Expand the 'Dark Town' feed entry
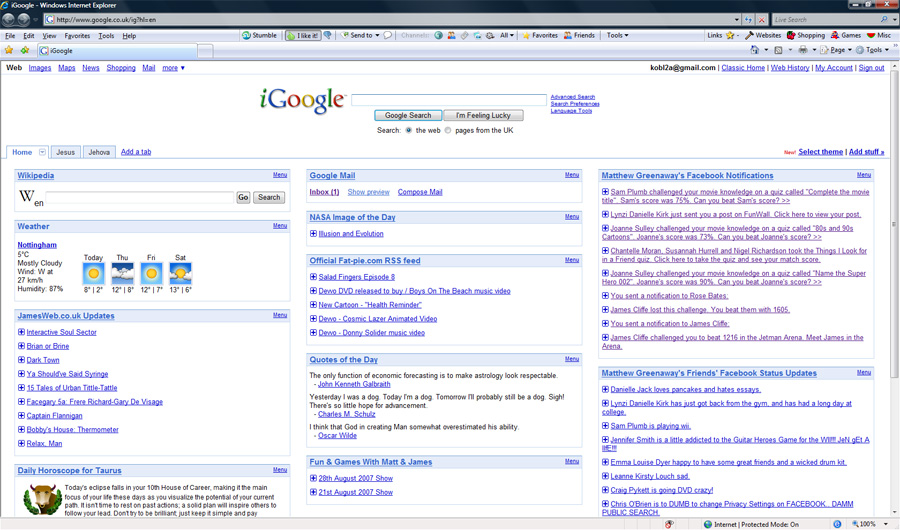 tap(21, 360)
